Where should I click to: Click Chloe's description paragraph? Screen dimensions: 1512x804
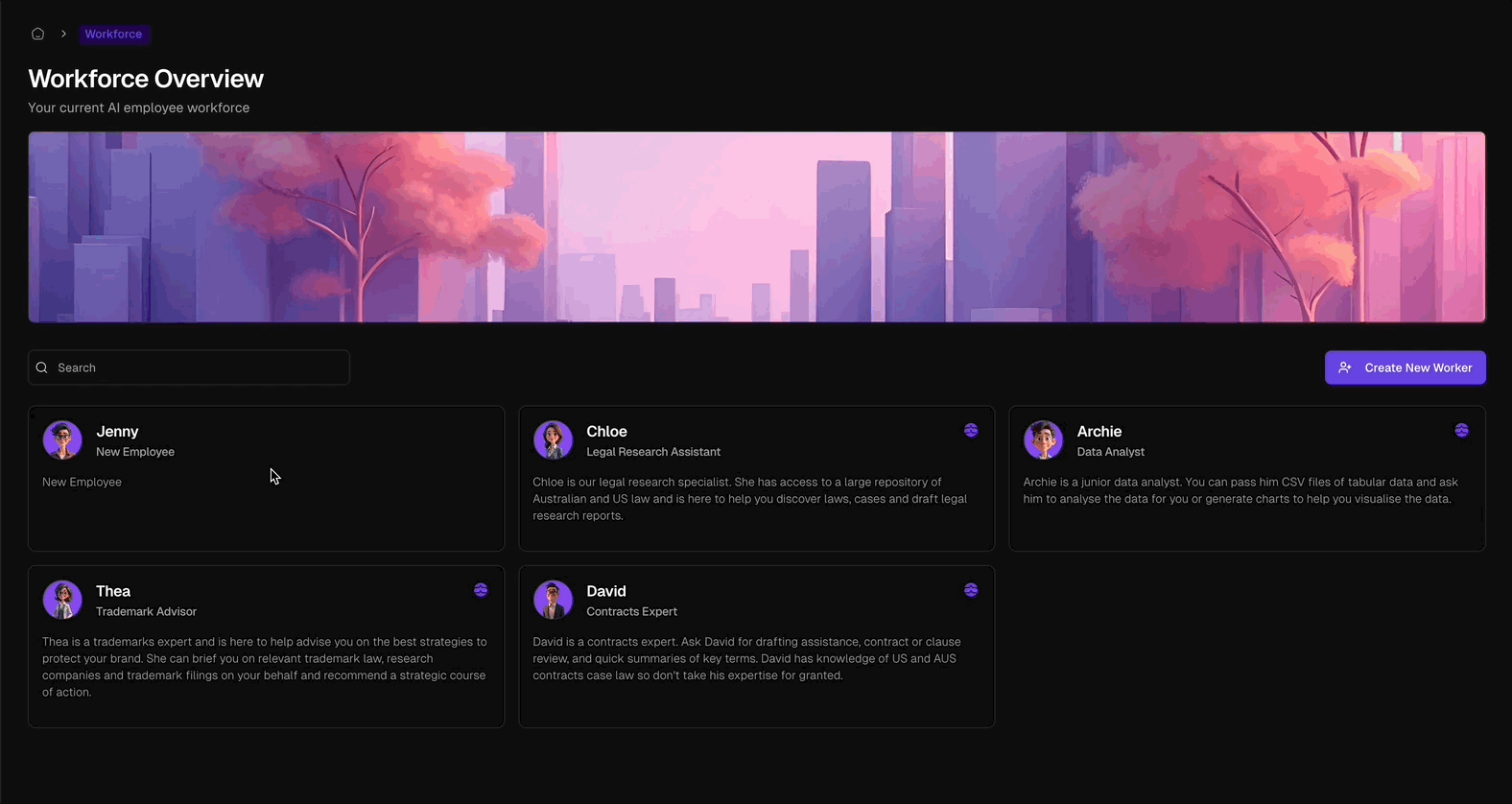pos(750,499)
